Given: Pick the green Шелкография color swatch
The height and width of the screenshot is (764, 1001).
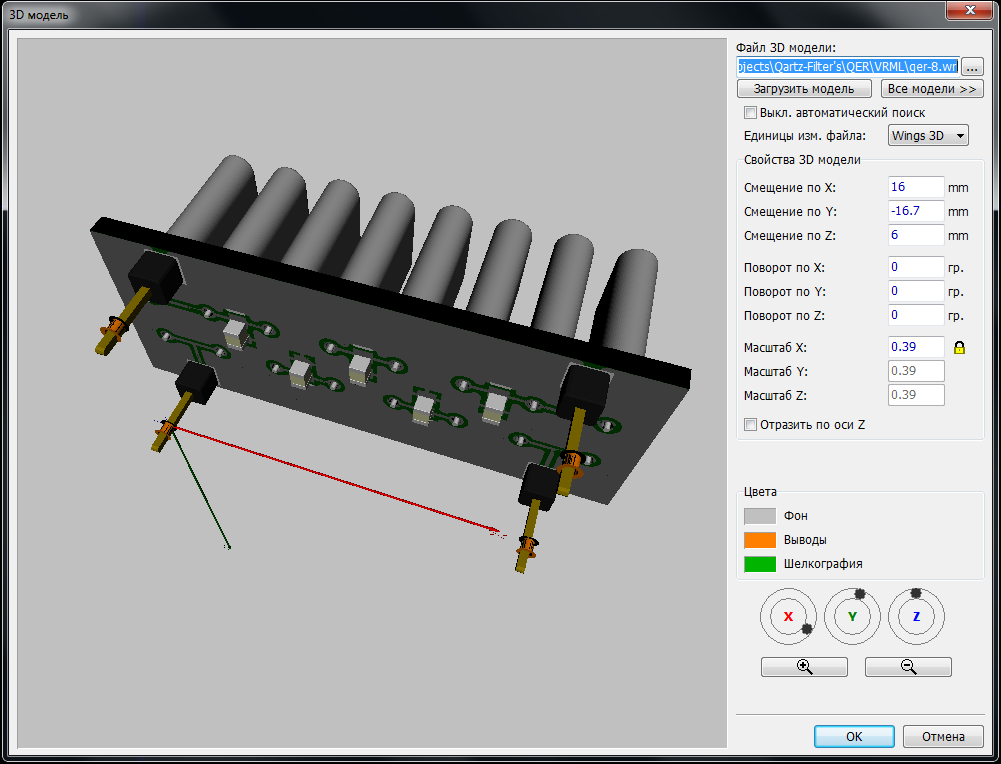Looking at the screenshot, I should pyautogui.click(x=760, y=564).
